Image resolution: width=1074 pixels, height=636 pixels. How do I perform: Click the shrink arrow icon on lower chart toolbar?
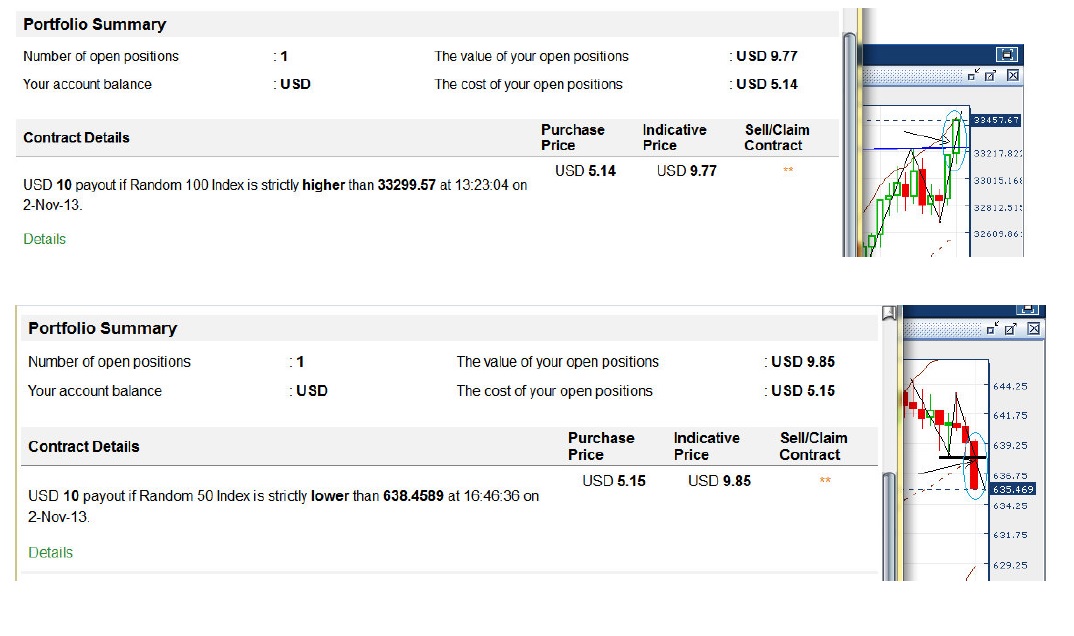coord(992,329)
